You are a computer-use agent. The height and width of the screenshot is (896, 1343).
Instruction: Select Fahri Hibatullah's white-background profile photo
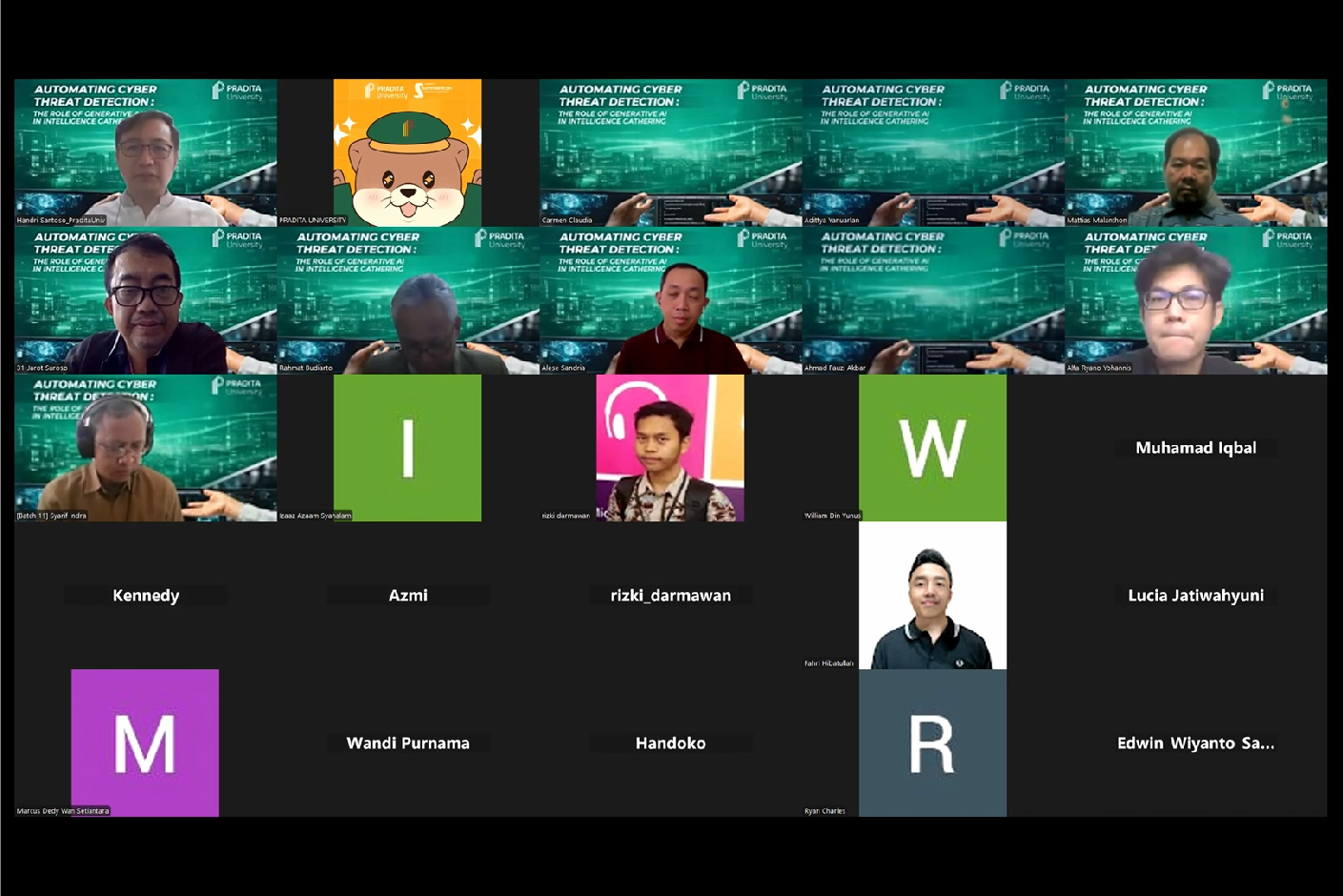point(932,595)
